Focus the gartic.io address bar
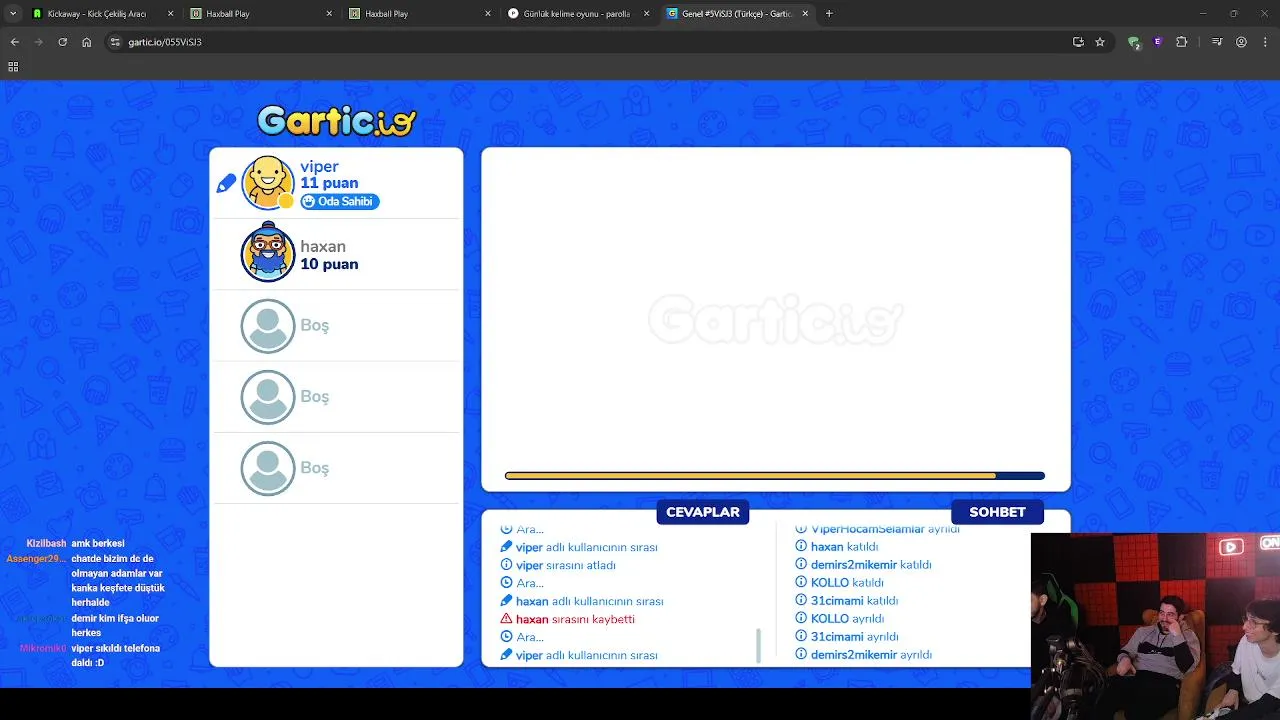Image resolution: width=1280 pixels, height=720 pixels. click(590, 42)
